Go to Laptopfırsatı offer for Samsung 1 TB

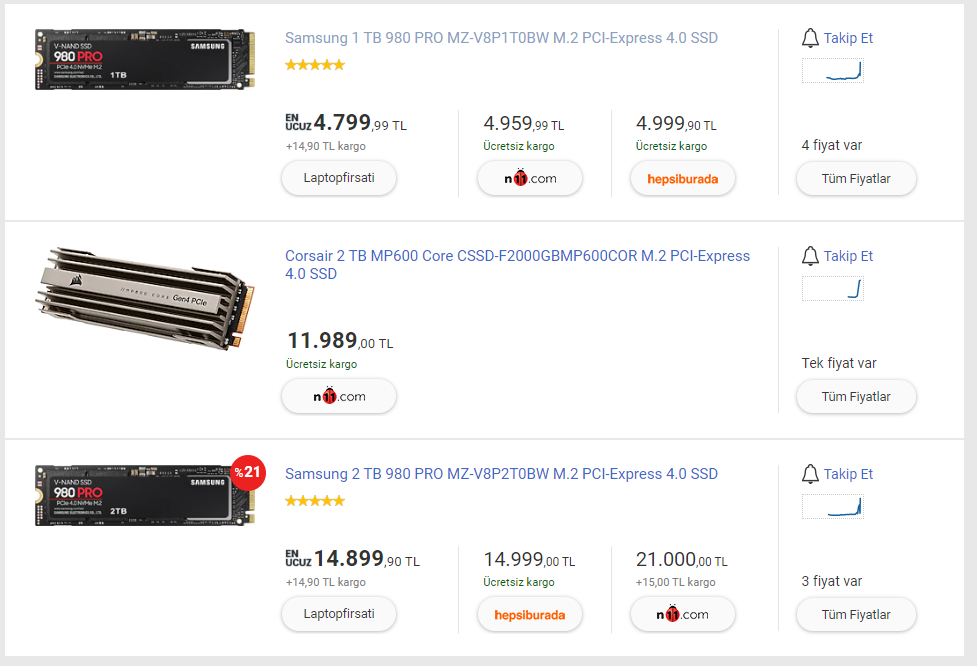(x=339, y=179)
